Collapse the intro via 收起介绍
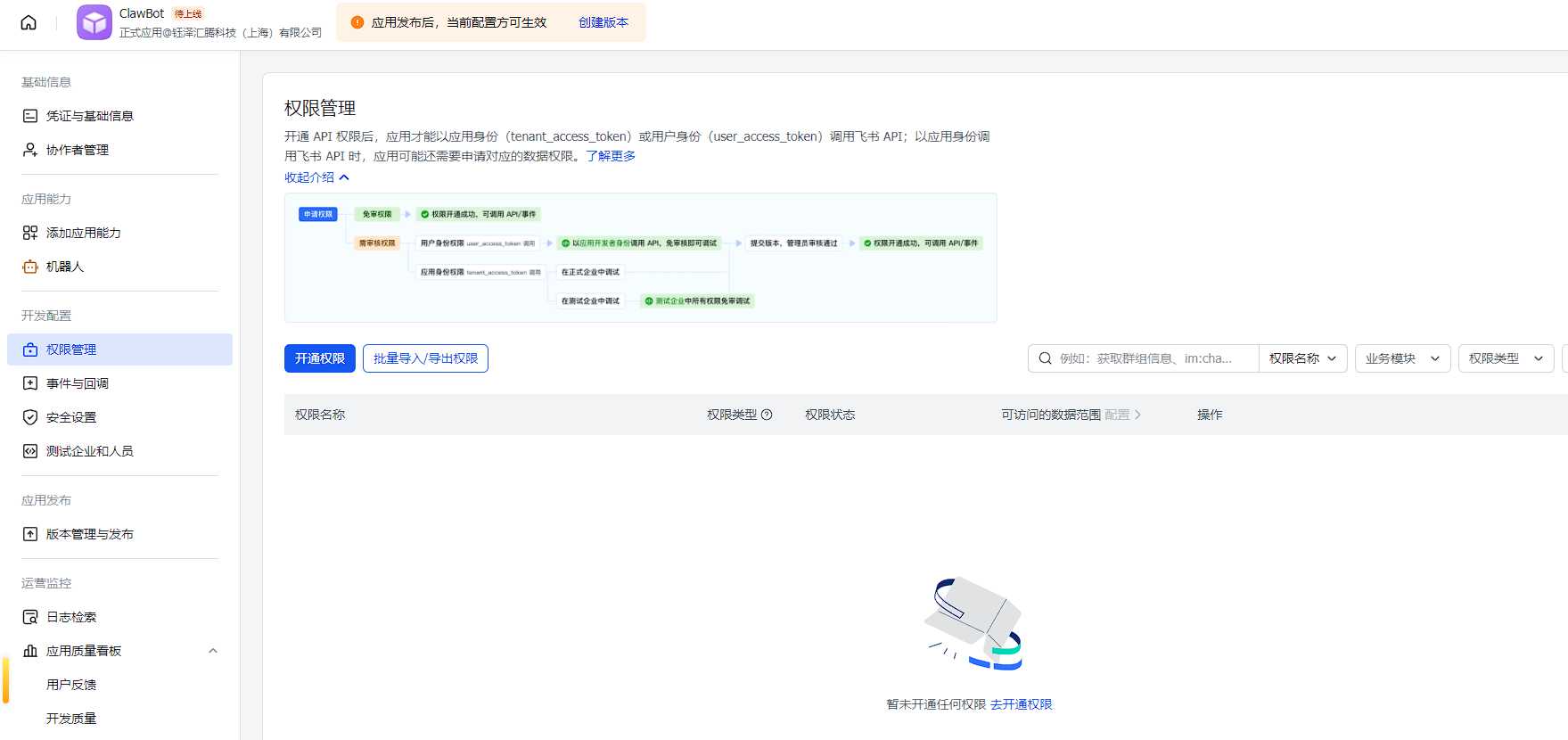 316,177
